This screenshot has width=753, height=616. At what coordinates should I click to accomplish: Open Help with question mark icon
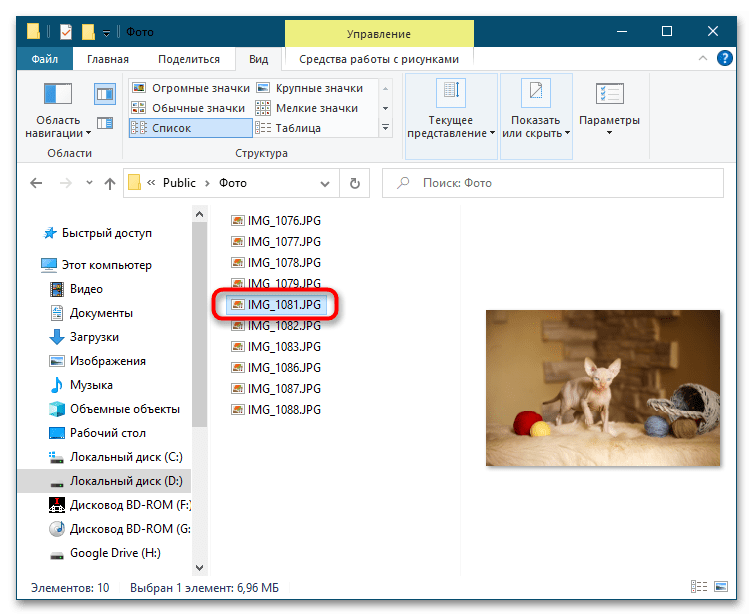(x=725, y=58)
